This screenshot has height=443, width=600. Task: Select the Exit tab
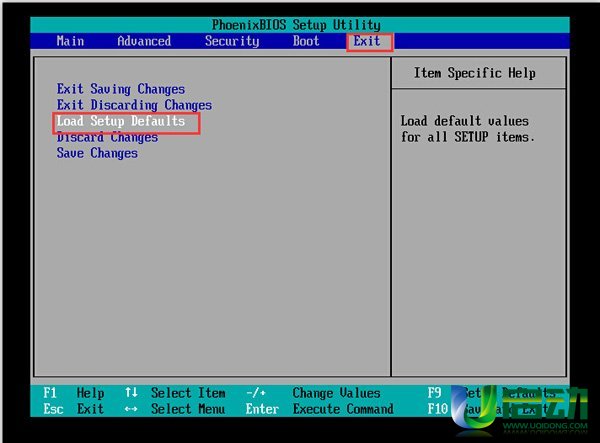coord(367,41)
